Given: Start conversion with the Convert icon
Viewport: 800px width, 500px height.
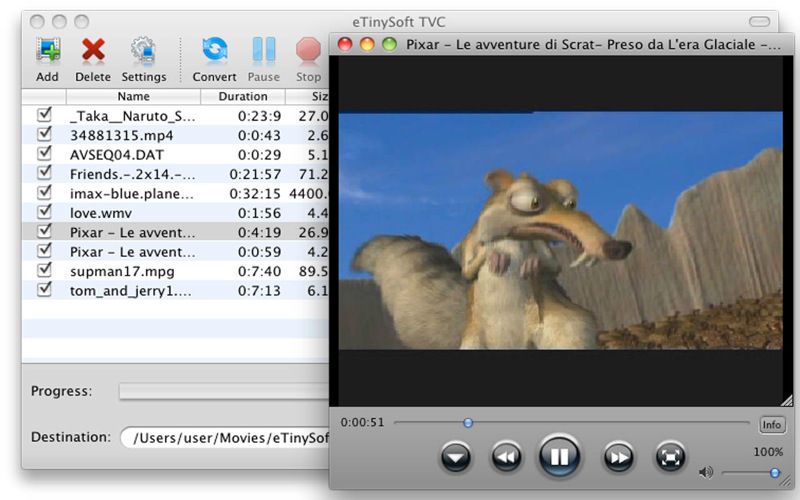Looking at the screenshot, I should tap(215, 51).
